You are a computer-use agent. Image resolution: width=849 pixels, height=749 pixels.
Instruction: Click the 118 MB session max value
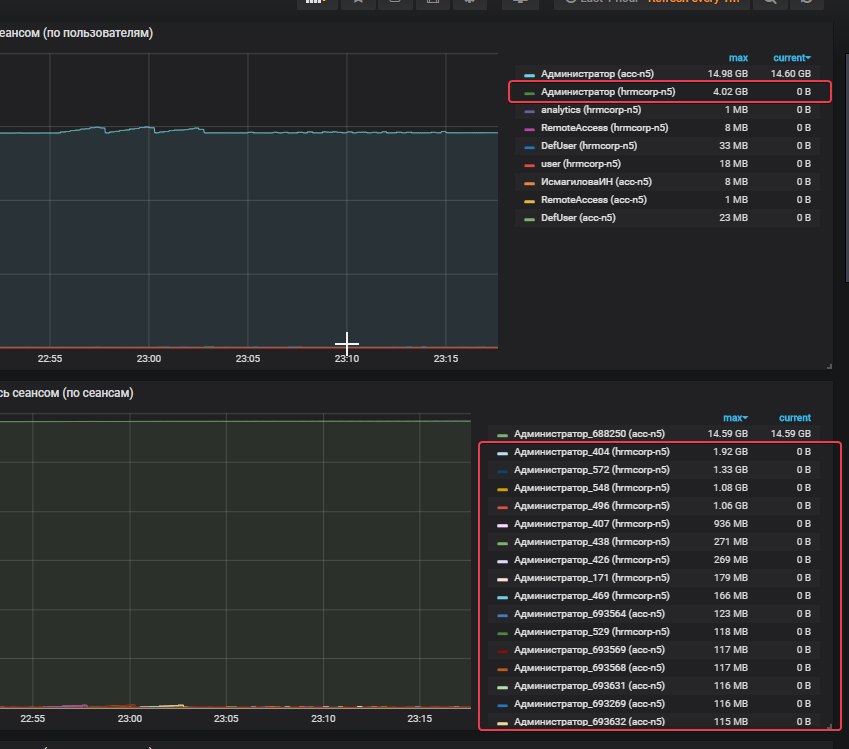(730, 632)
